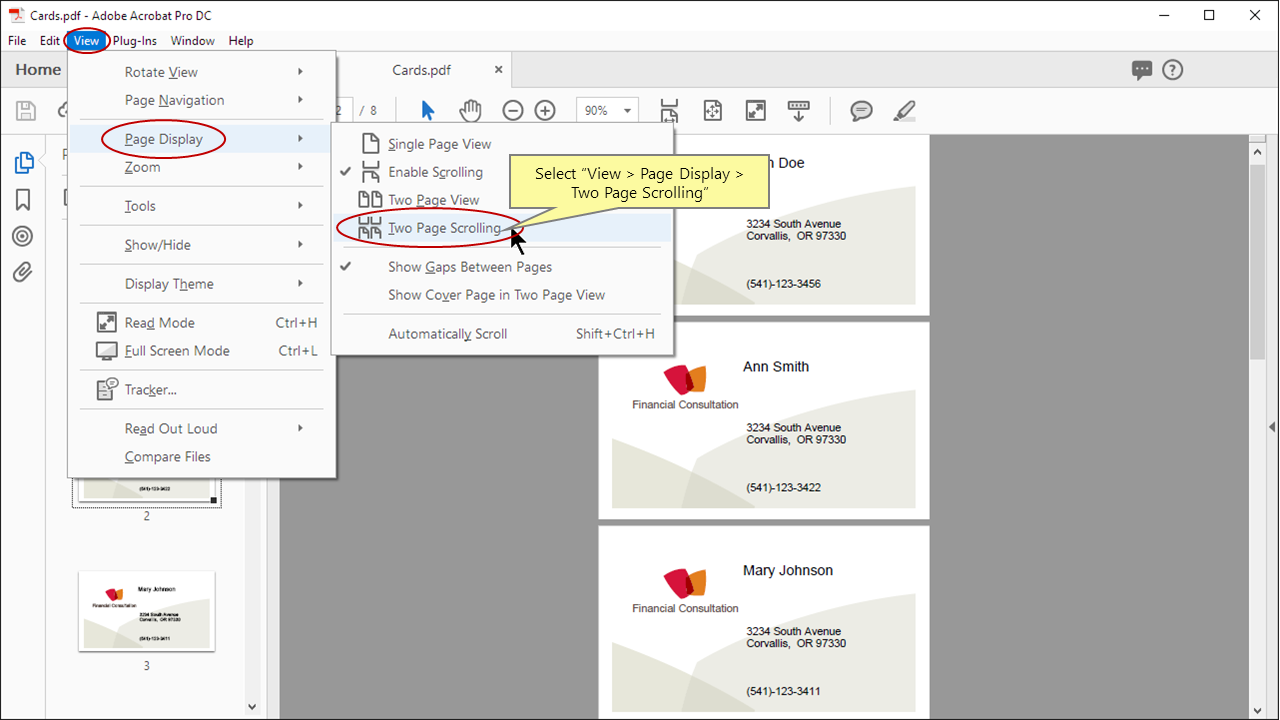Click the Zoom In icon
The width and height of the screenshot is (1280, 720).
click(x=545, y=110)
